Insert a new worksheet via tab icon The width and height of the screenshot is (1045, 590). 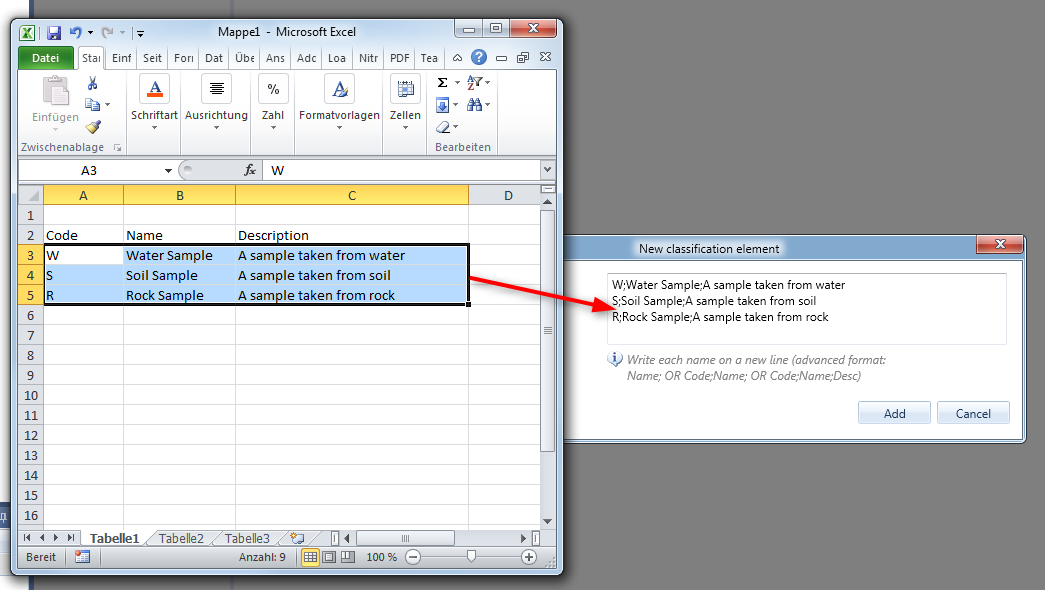[297, 538]
